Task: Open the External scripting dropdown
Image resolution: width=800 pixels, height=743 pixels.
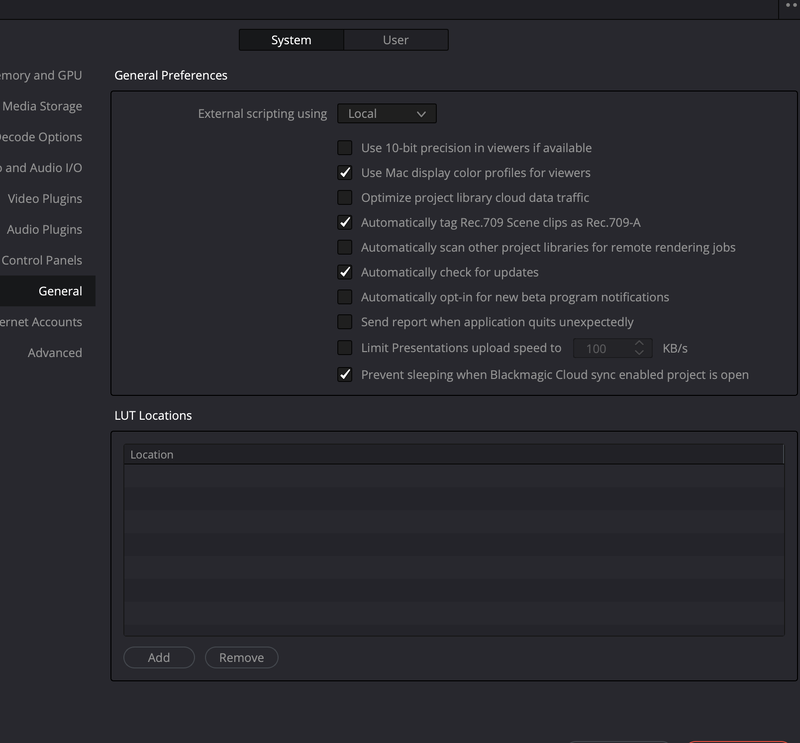Action: coord(386,113)
